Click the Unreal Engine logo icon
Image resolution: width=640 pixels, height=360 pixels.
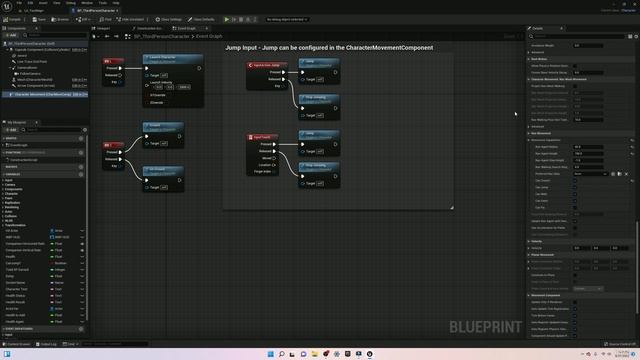coord(7,6)
